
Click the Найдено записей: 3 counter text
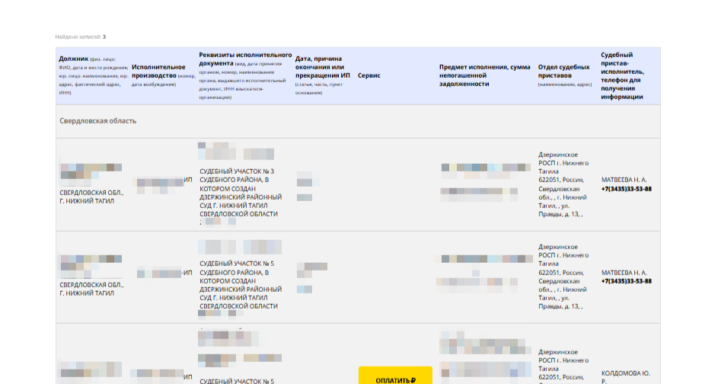click(x=80, y=37)
